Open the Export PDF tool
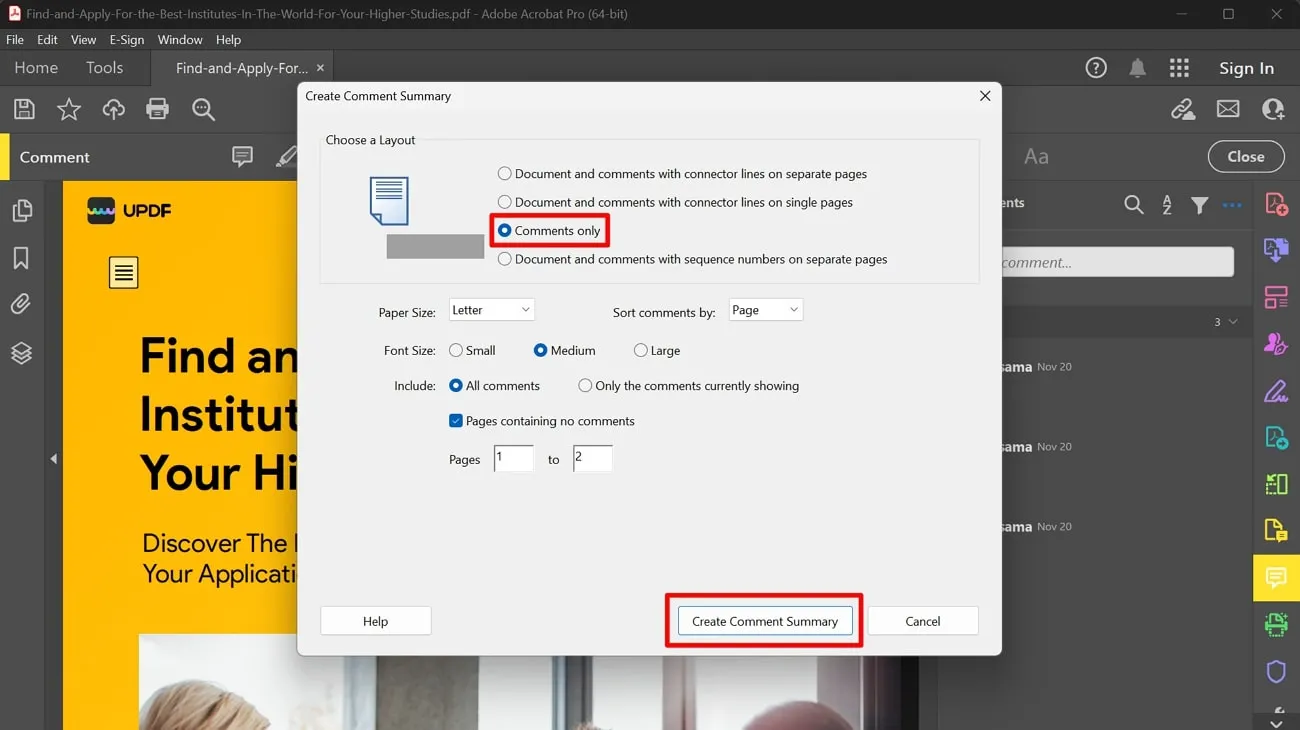1300x730 pixels. point(1276,249)
